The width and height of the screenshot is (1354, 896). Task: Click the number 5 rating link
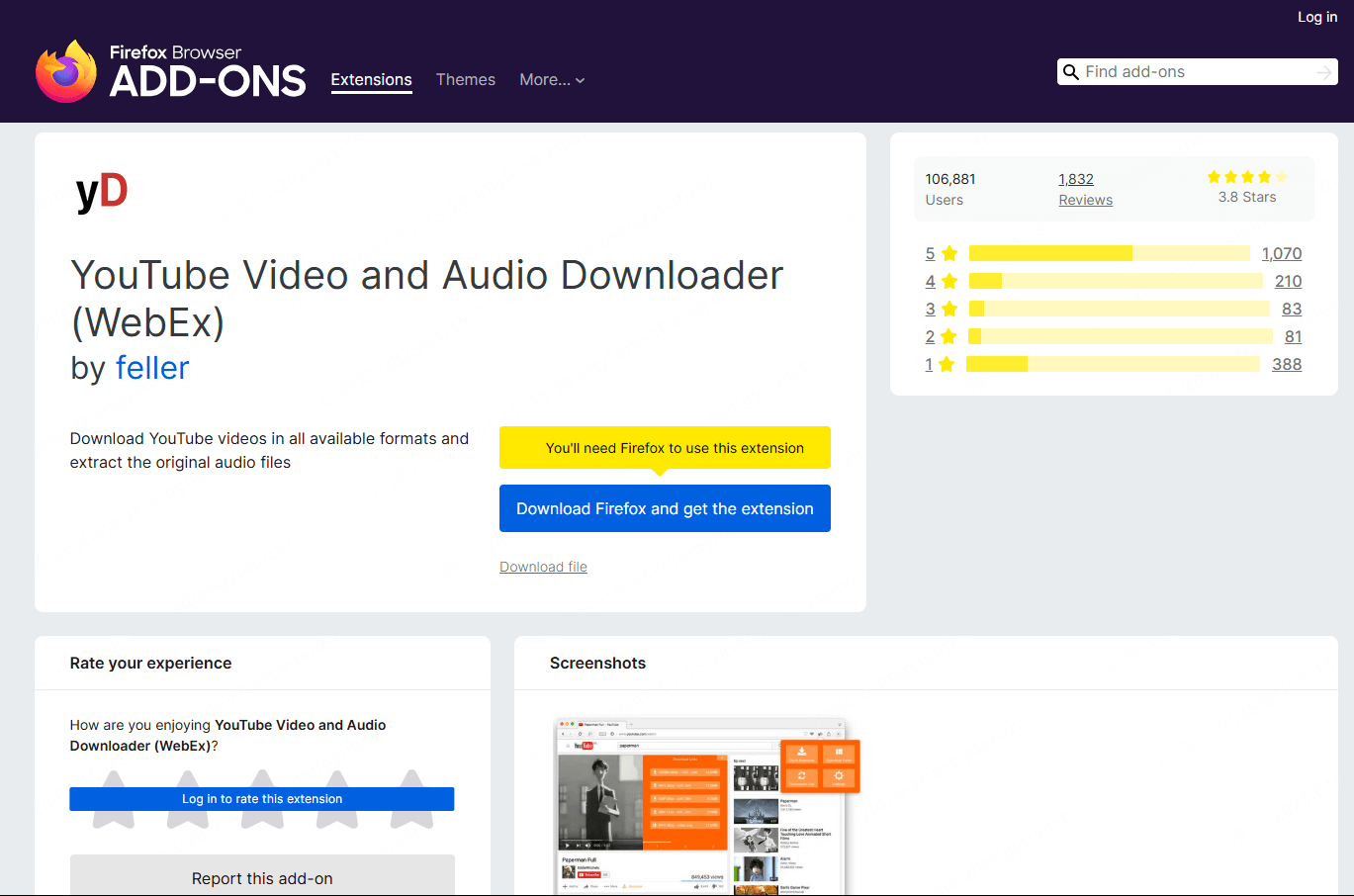(x=930, y=253)
